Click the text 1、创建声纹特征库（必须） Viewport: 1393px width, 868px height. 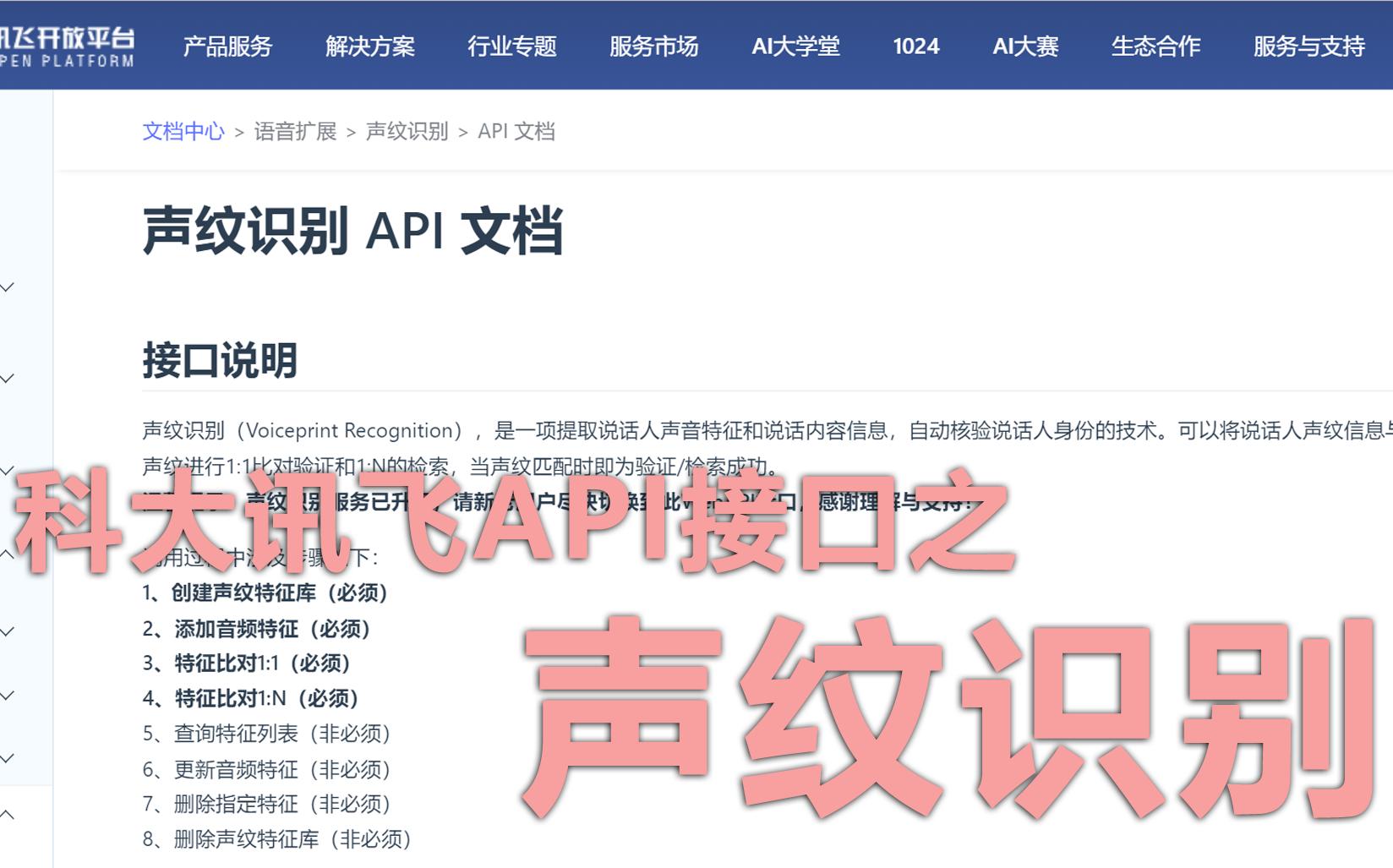(x=265, y=592)
